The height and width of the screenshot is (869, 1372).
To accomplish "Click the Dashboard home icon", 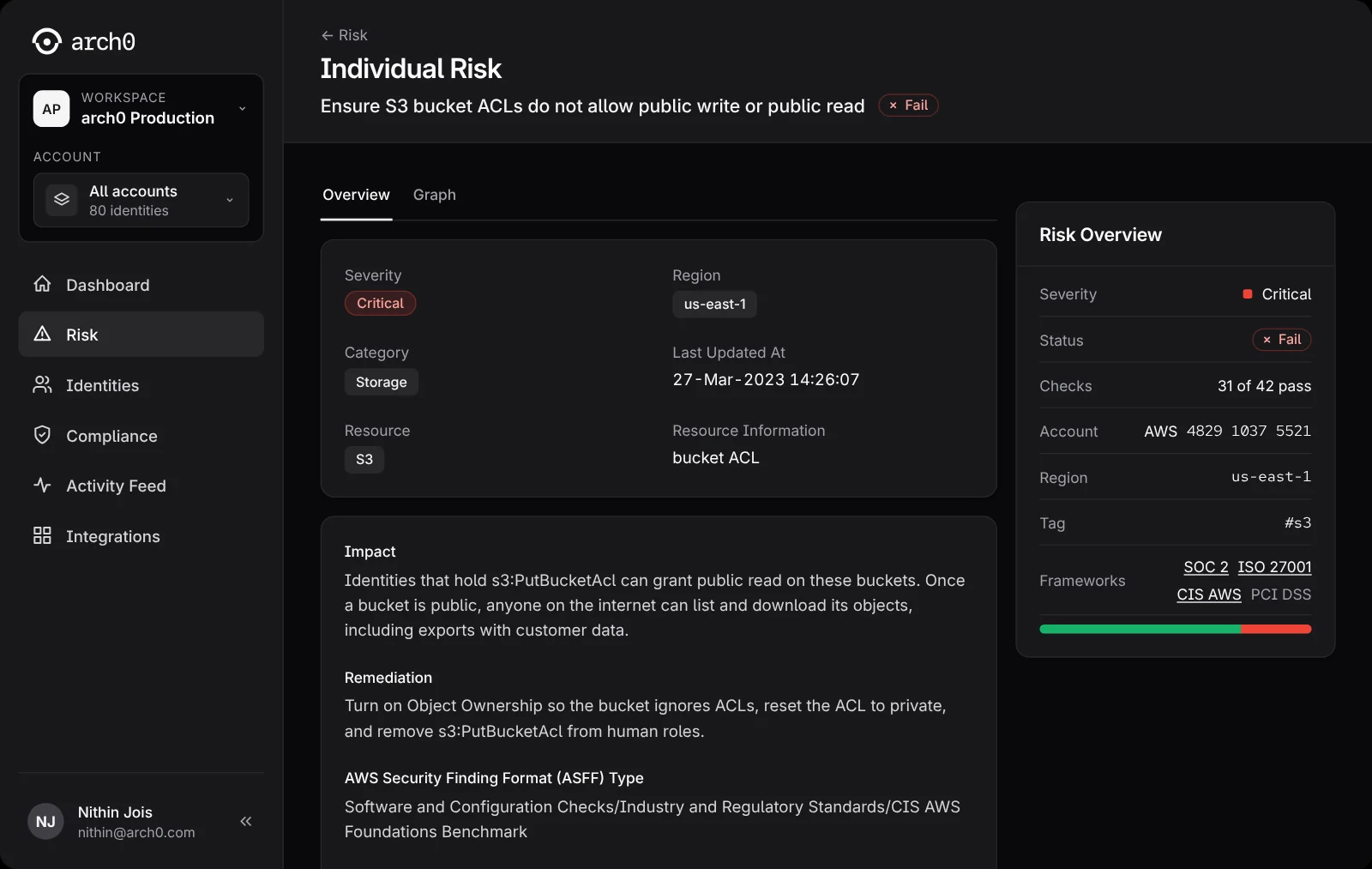I will click(42, 284).
